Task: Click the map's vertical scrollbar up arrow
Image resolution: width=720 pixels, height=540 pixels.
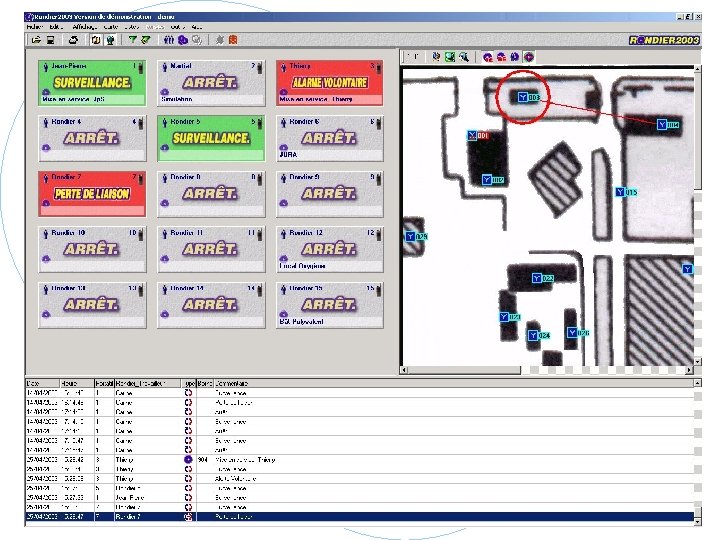Action: click(697, 69)
